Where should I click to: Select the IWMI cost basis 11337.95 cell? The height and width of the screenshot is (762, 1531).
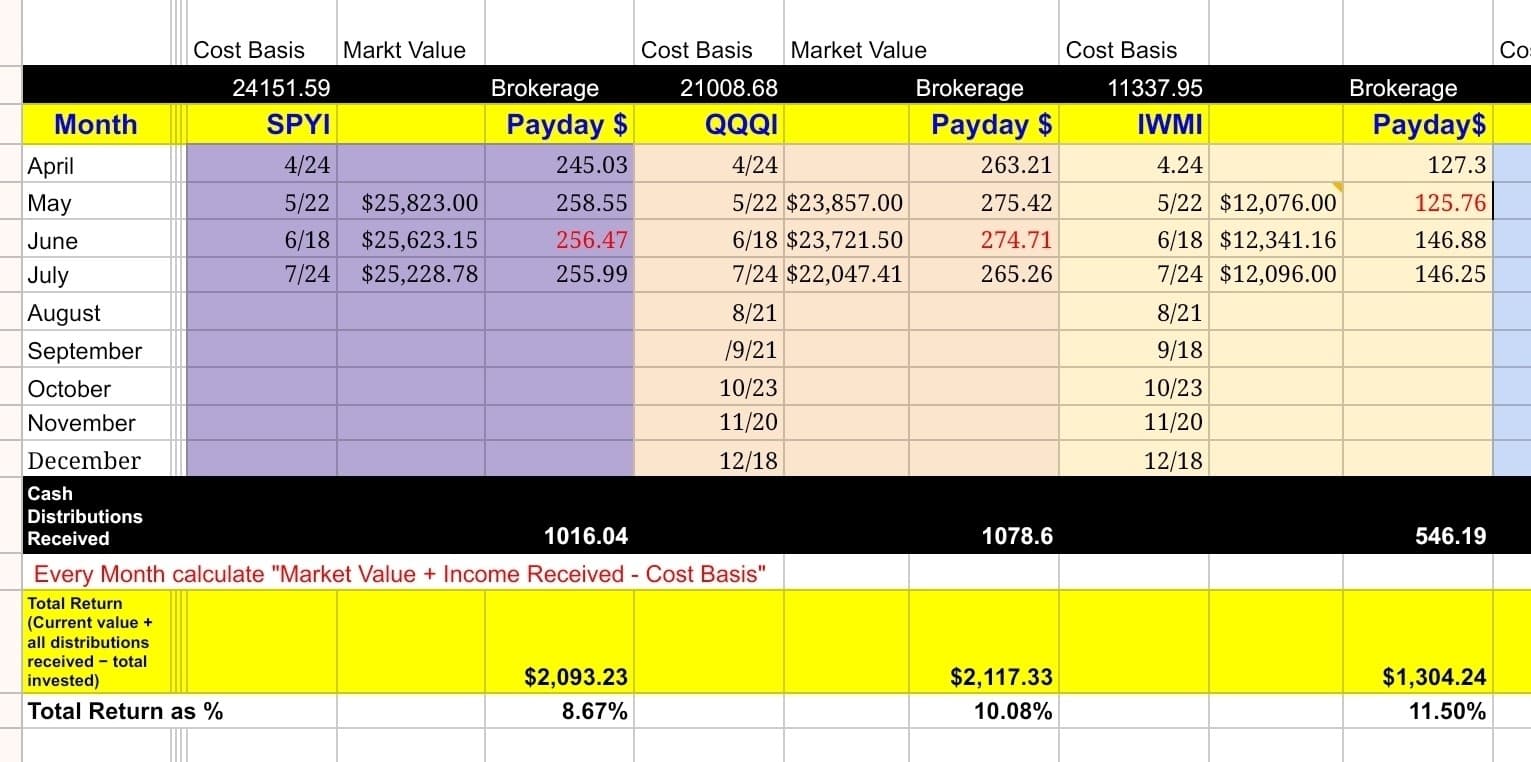tap(1134, 87)
